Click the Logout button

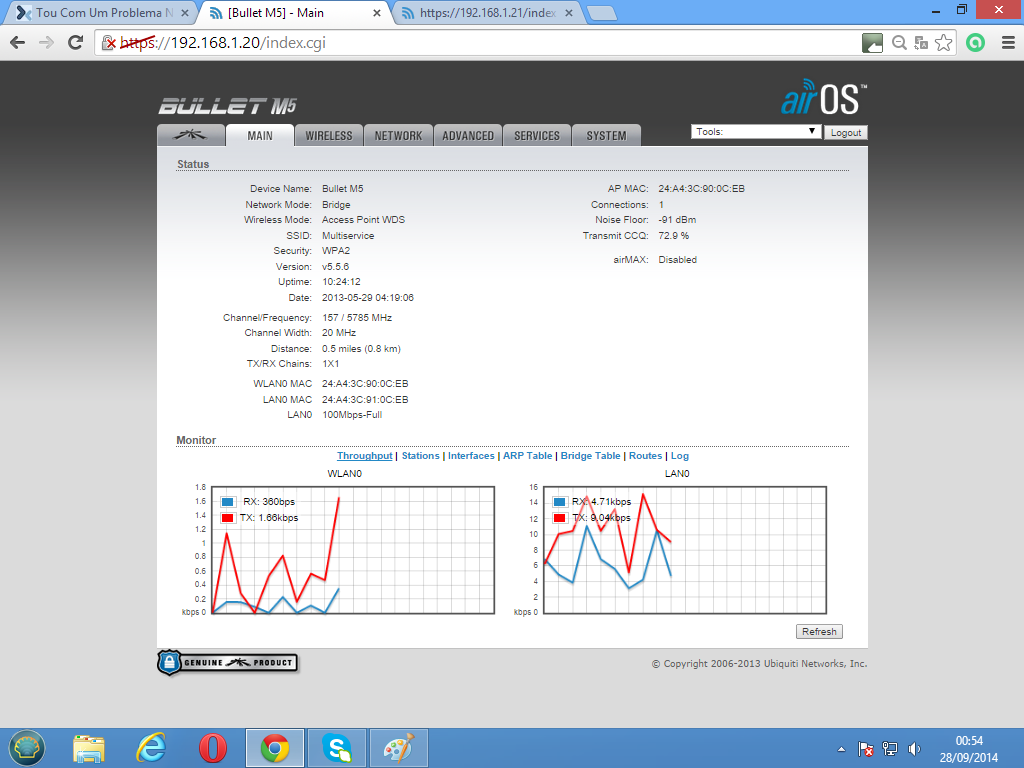click(x=846, y=132)
